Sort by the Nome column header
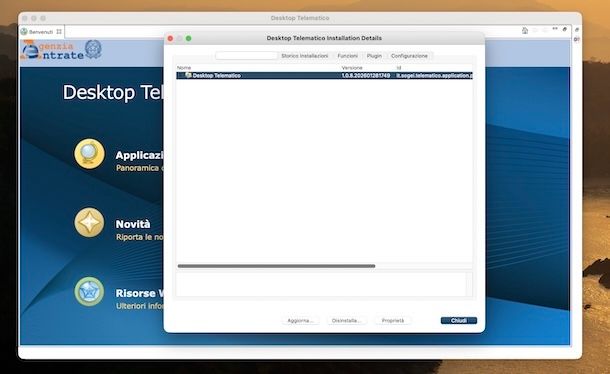Viewport: 610px width, 374px height. click(184, 68)
